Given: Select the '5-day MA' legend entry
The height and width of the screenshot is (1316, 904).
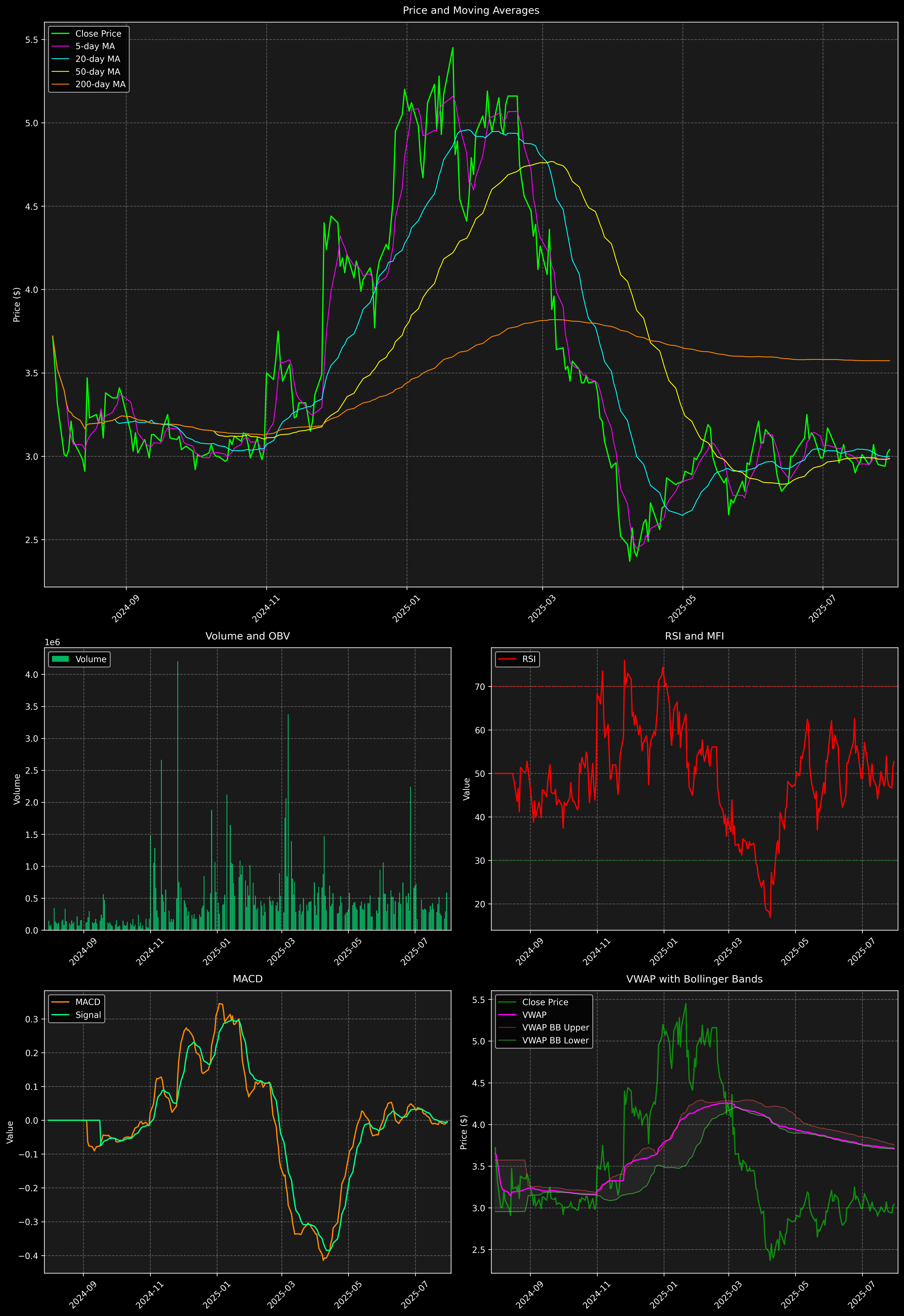Looking at the screenshot, I should [95, 47].
